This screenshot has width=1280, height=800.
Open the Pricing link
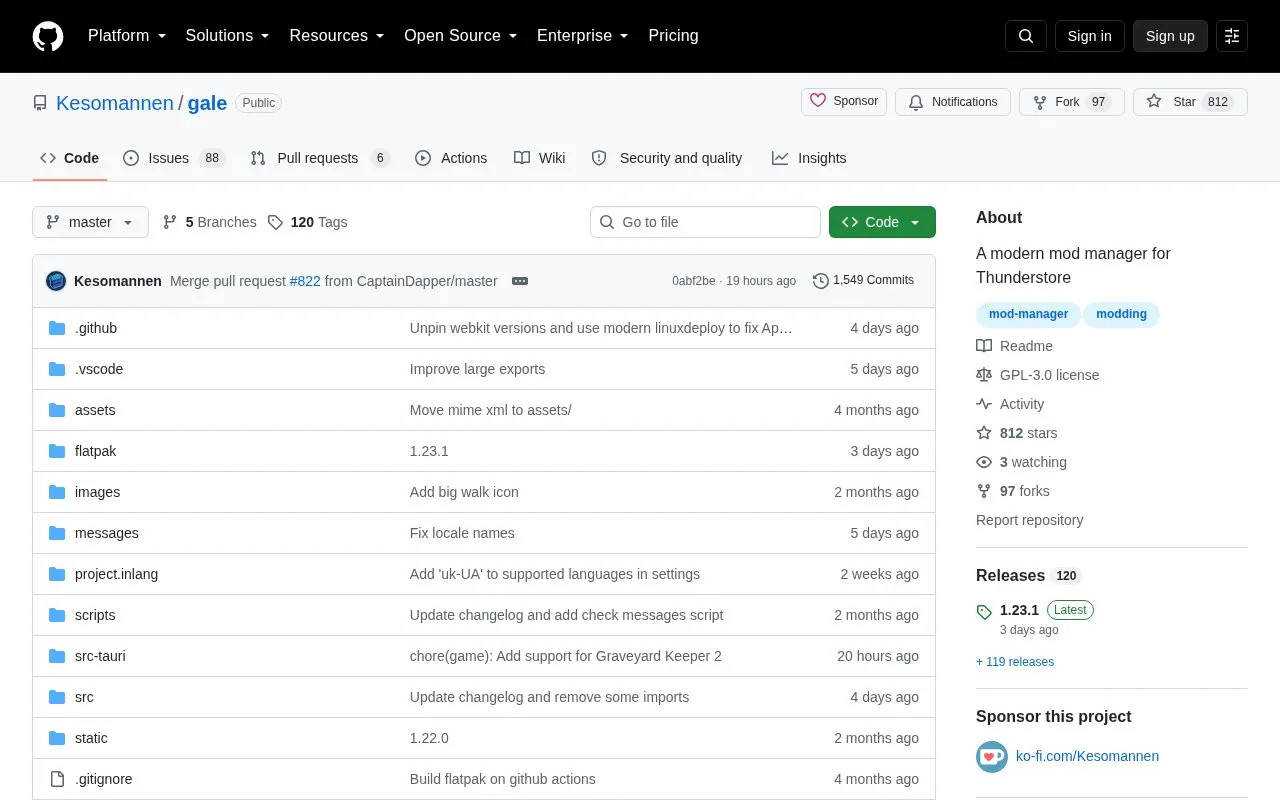673,36
